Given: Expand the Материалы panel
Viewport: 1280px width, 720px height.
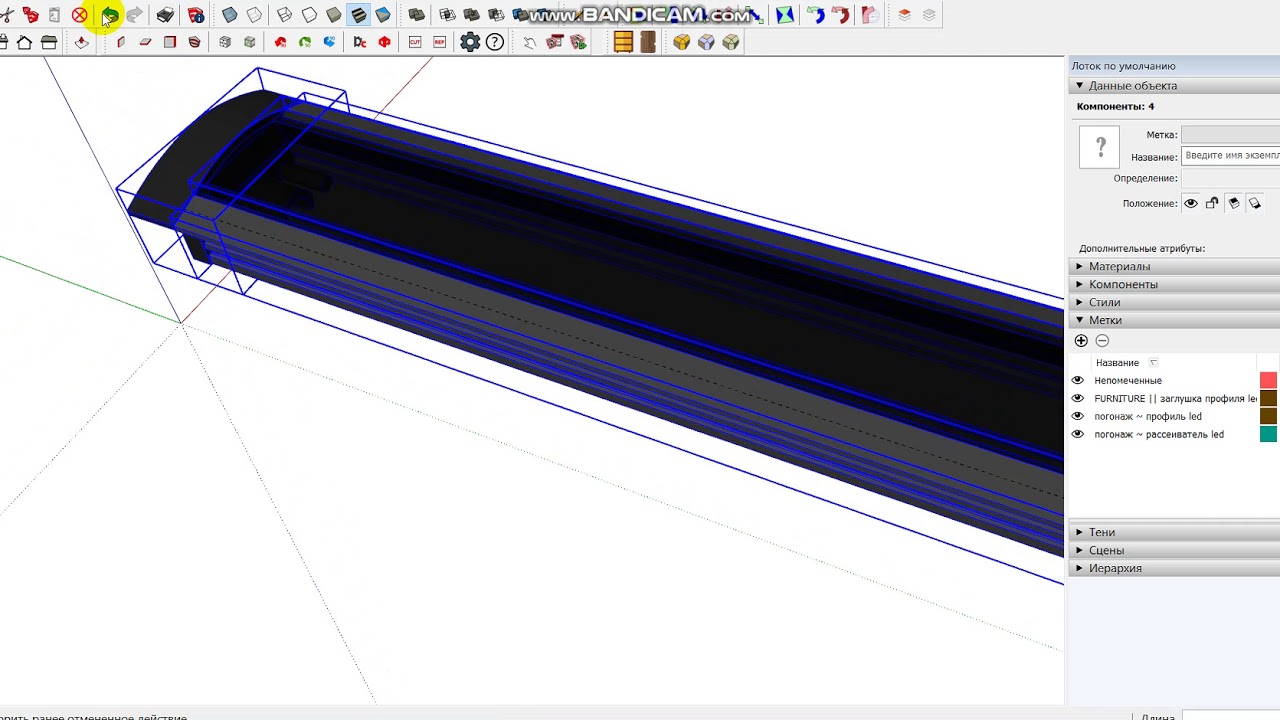Looking at the screenshot, I should 1174,266.
